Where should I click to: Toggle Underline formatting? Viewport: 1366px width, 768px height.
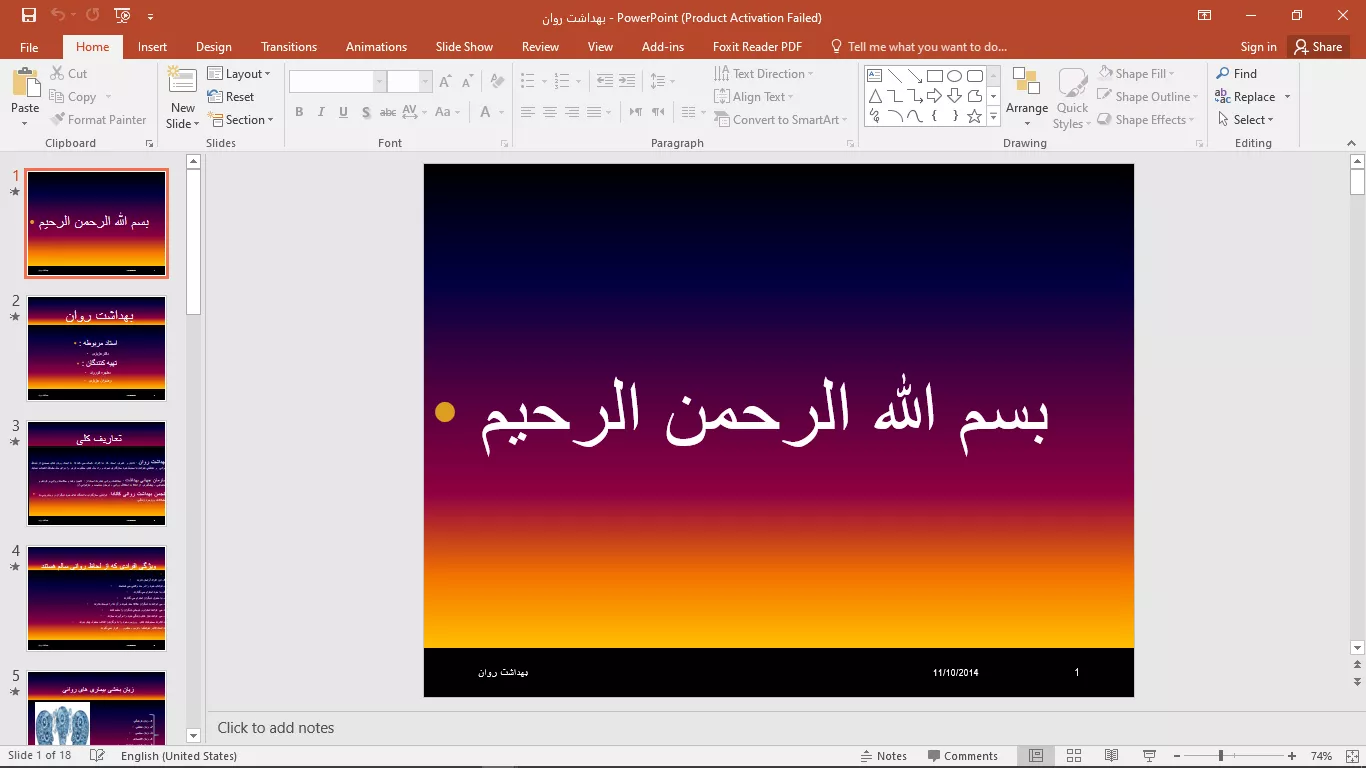click(x=343, y=112)
